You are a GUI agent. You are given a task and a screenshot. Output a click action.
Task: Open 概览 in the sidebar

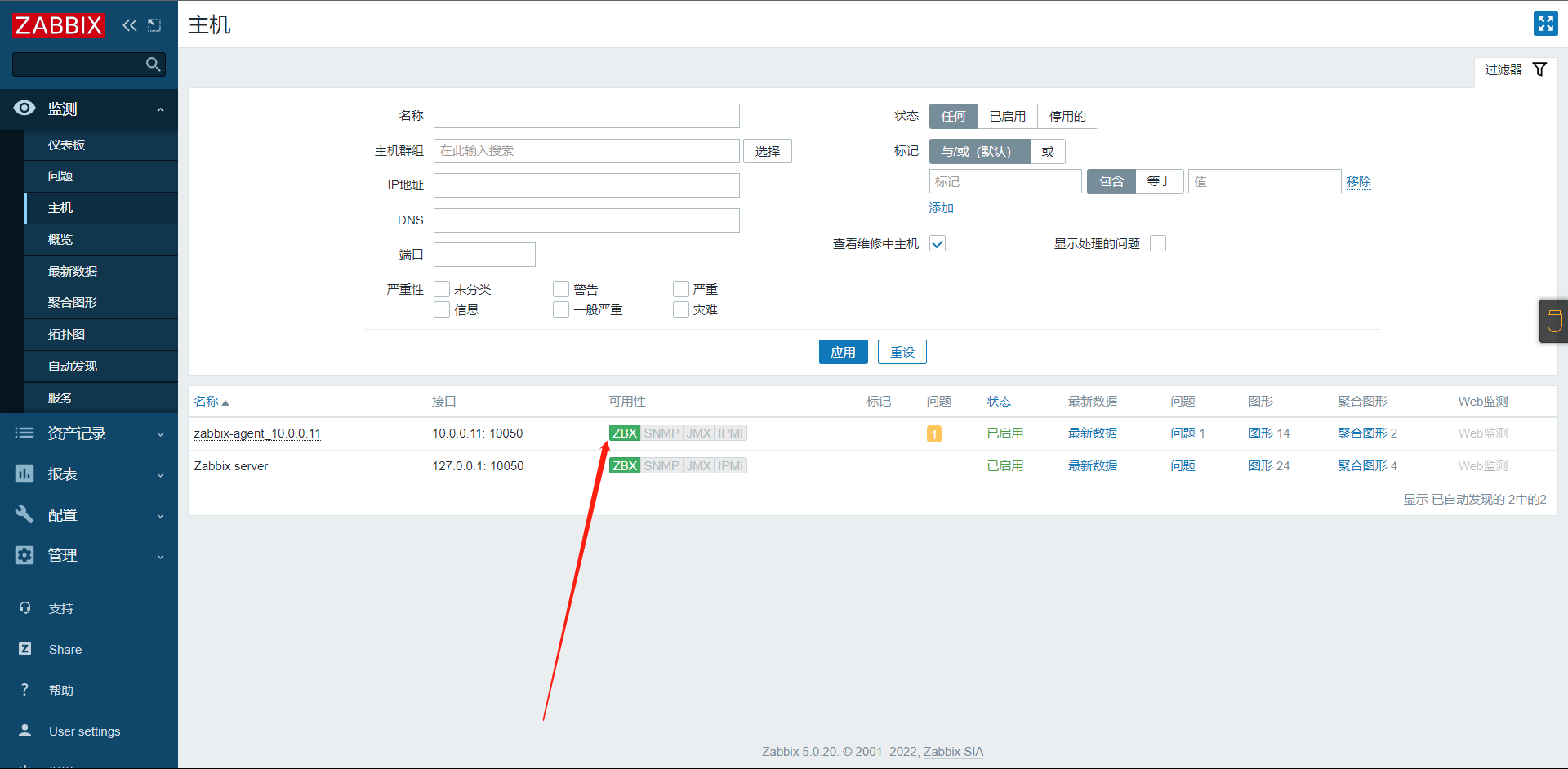click(x=101, y=240)
